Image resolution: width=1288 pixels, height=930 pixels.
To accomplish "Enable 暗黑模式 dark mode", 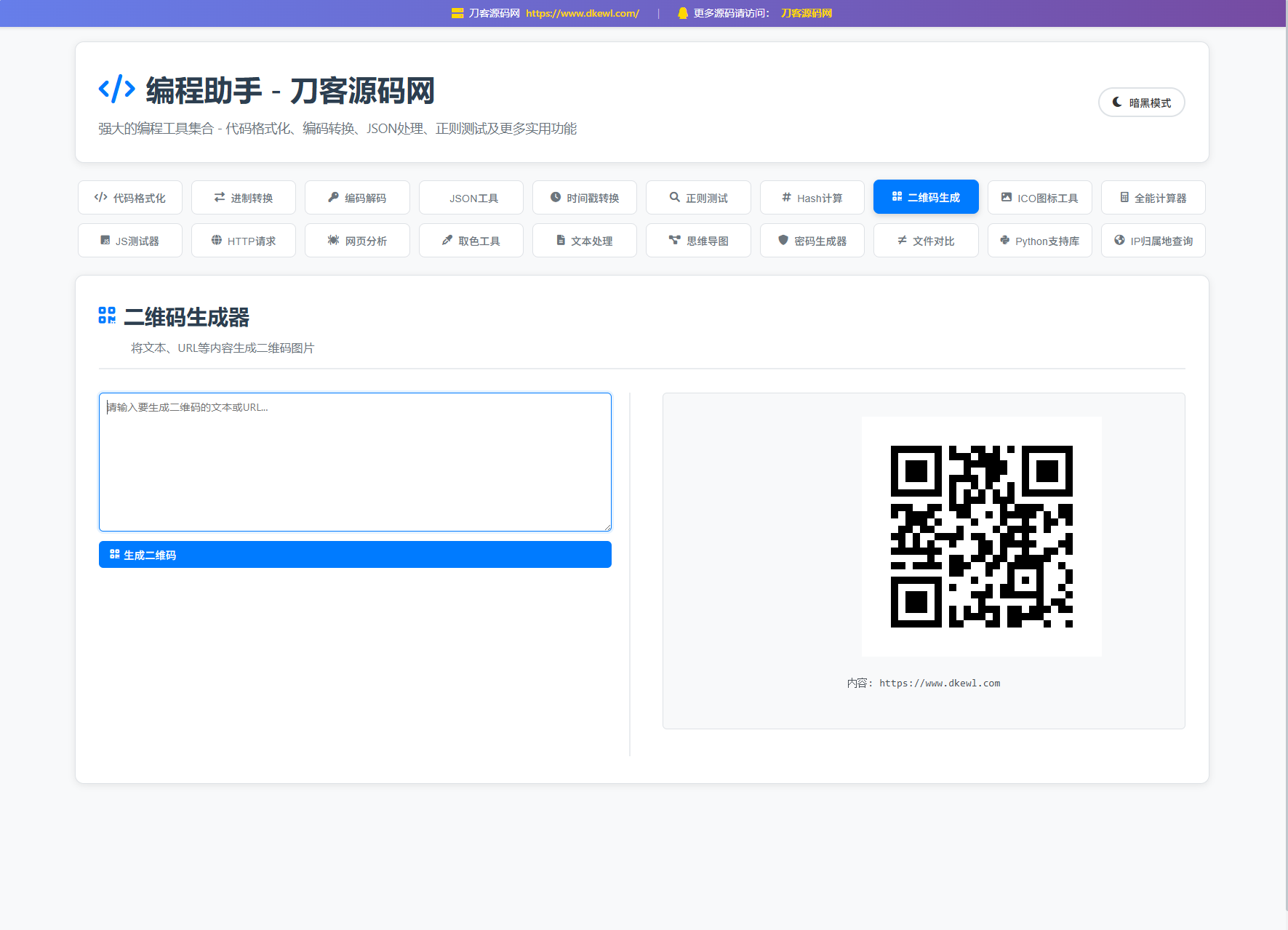I will click(1141, 103).
